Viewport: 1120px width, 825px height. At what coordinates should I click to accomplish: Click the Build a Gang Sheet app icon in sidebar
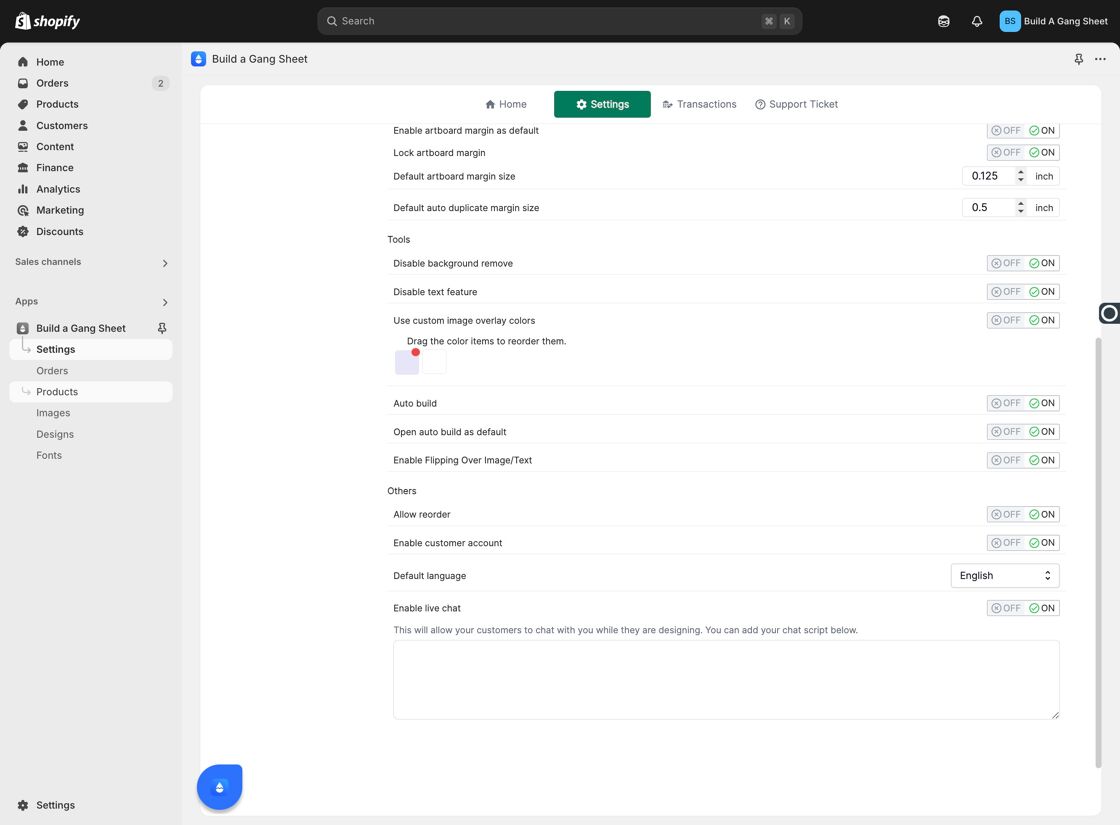point(23,329)
